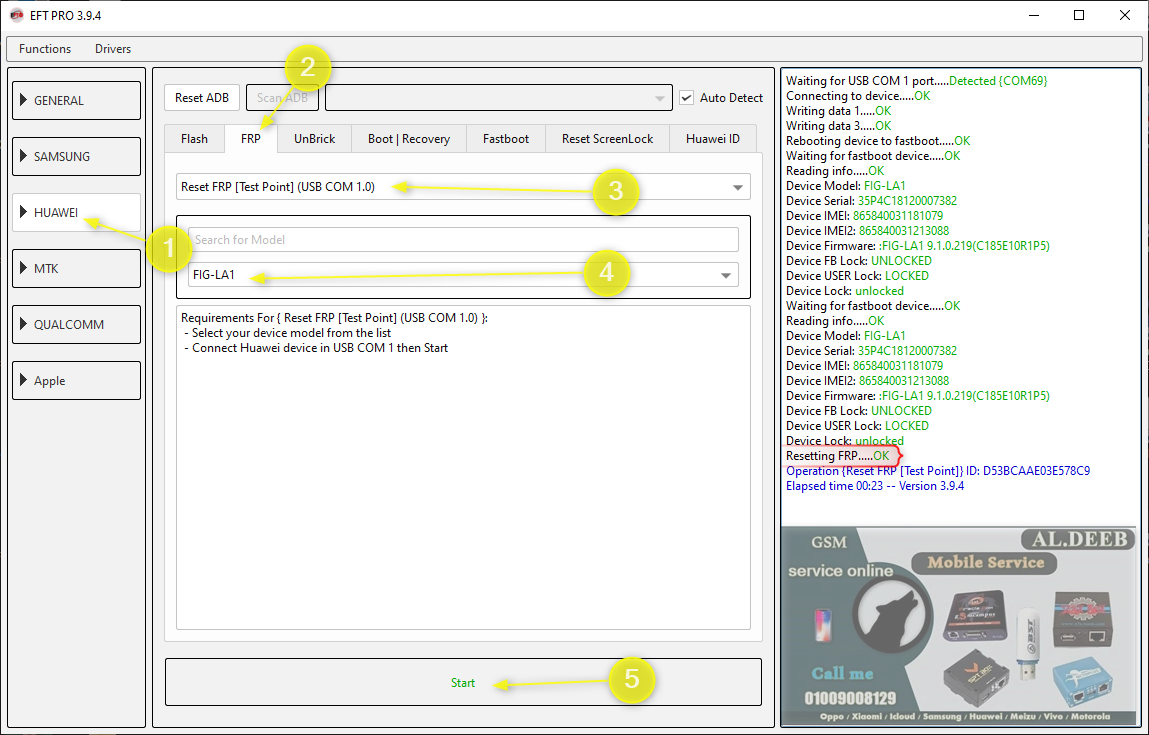Screen dimensions: 1149x735
Task: Open the Functions menu
Action: pyautogui.click(x=45, y=49)
